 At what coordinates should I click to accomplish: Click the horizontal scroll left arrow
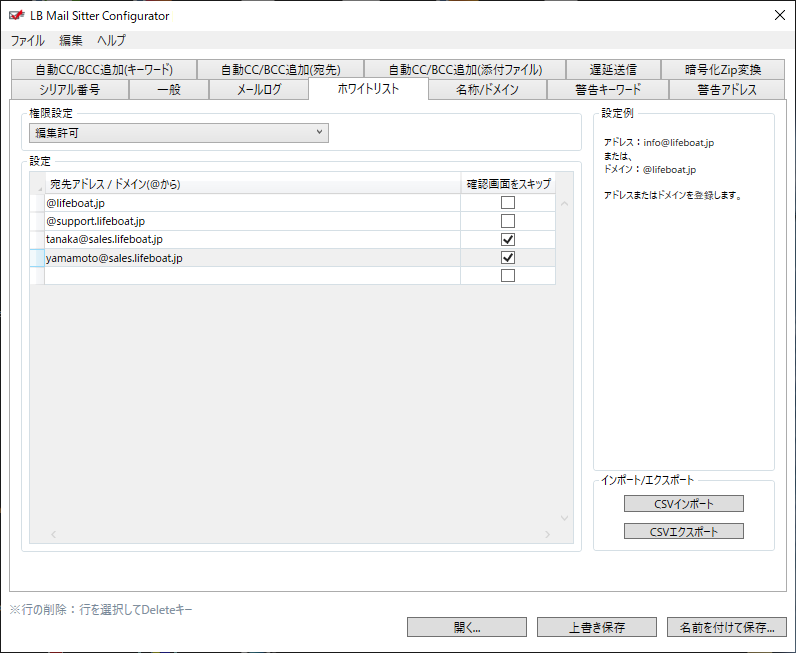click(x=53, y=534)
